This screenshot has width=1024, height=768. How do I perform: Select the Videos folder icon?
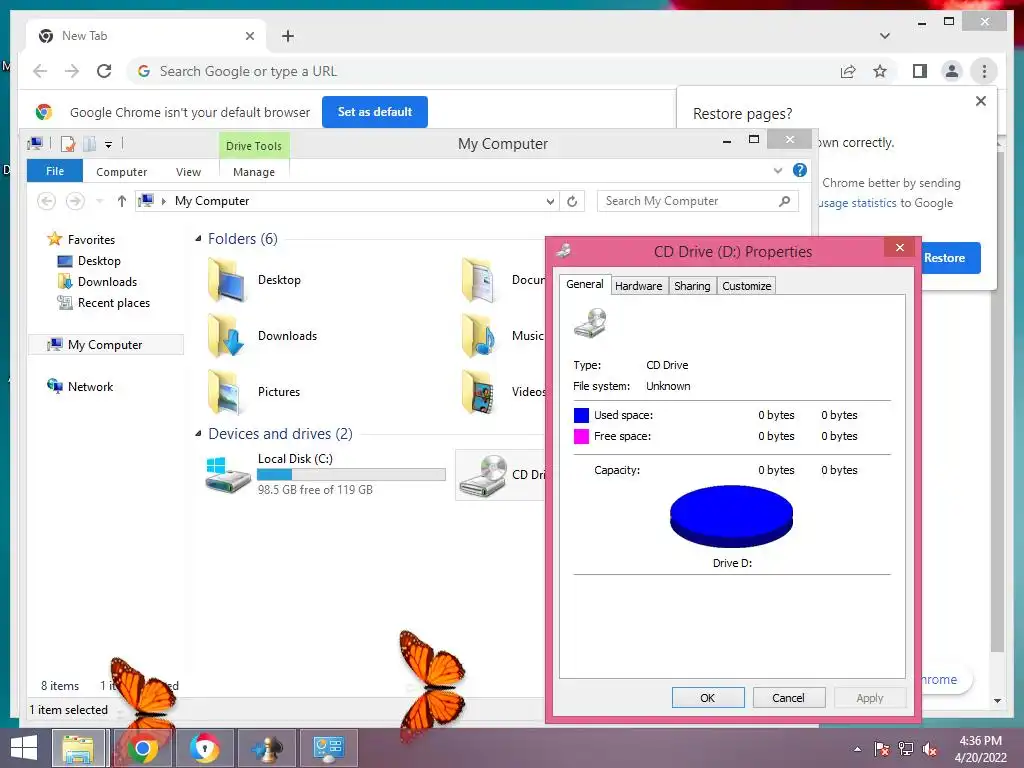click(479, 392)
